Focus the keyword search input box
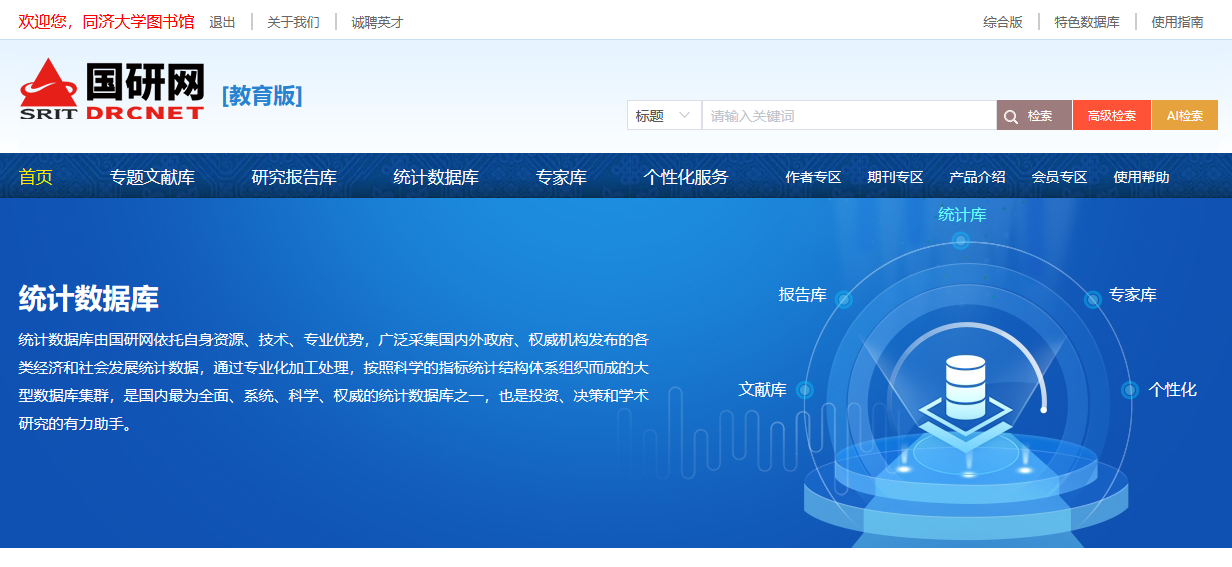 [x=849, y=115]
